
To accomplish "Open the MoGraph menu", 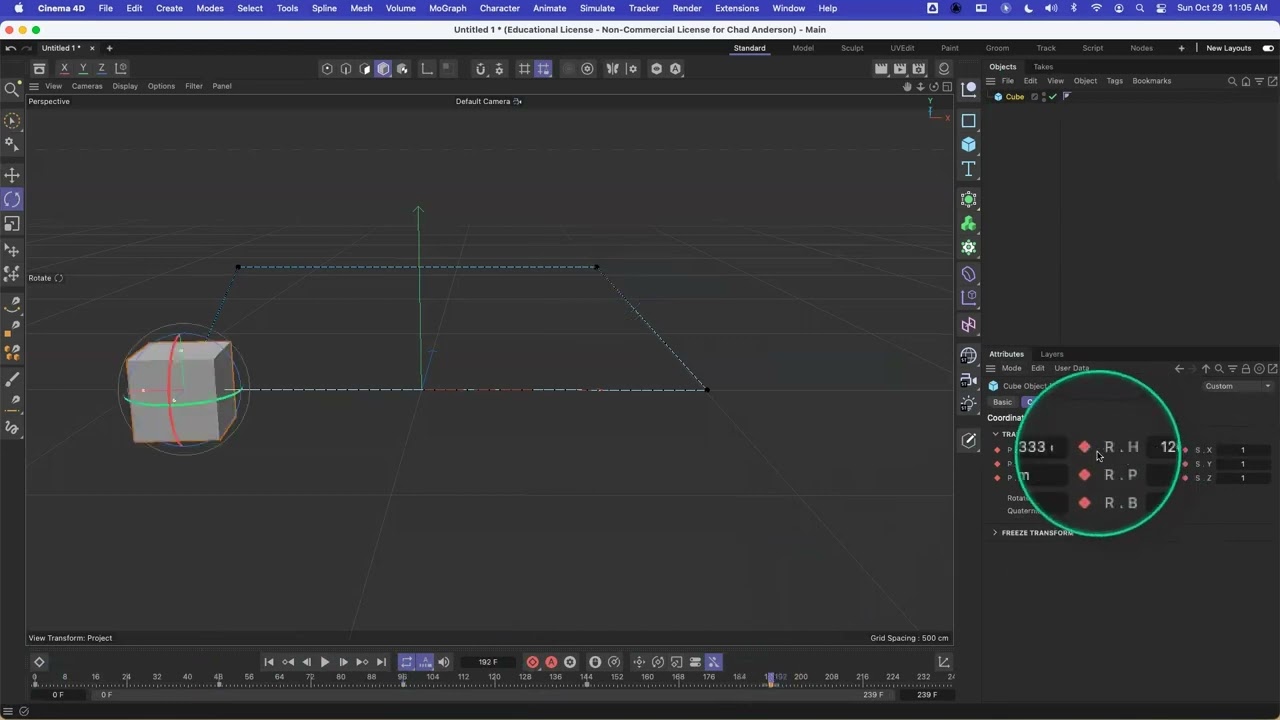I will click(448, 8).
